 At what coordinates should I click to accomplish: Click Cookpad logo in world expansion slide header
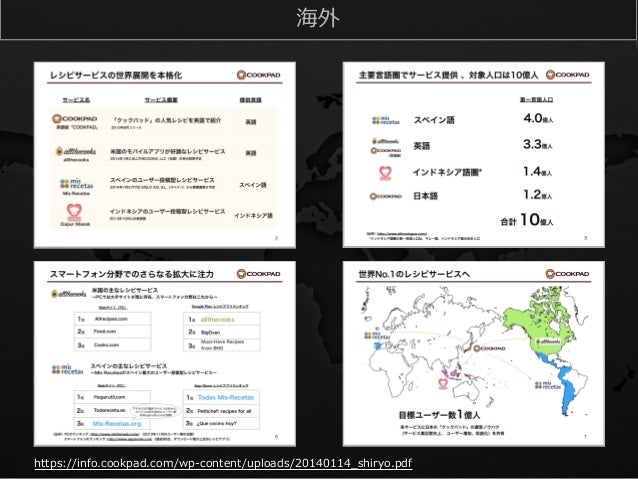(259, 75)
